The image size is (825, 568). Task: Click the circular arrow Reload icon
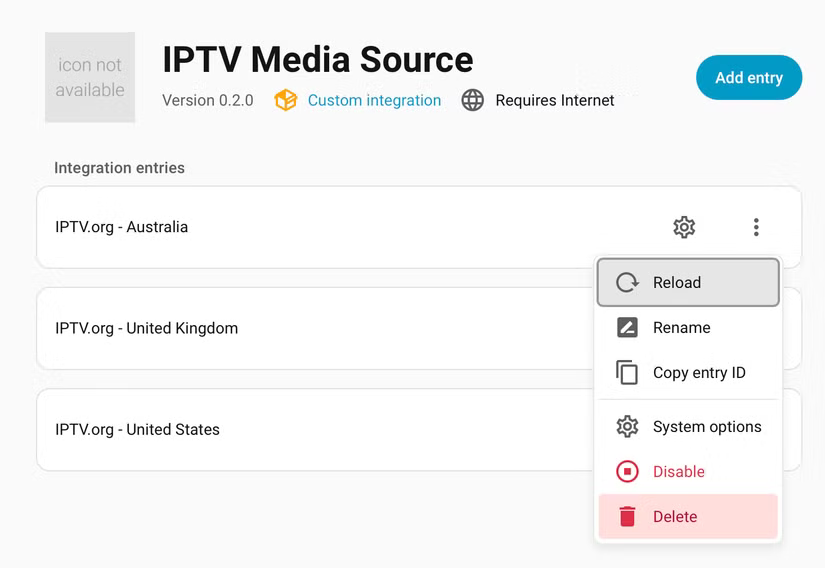[627, 282]
